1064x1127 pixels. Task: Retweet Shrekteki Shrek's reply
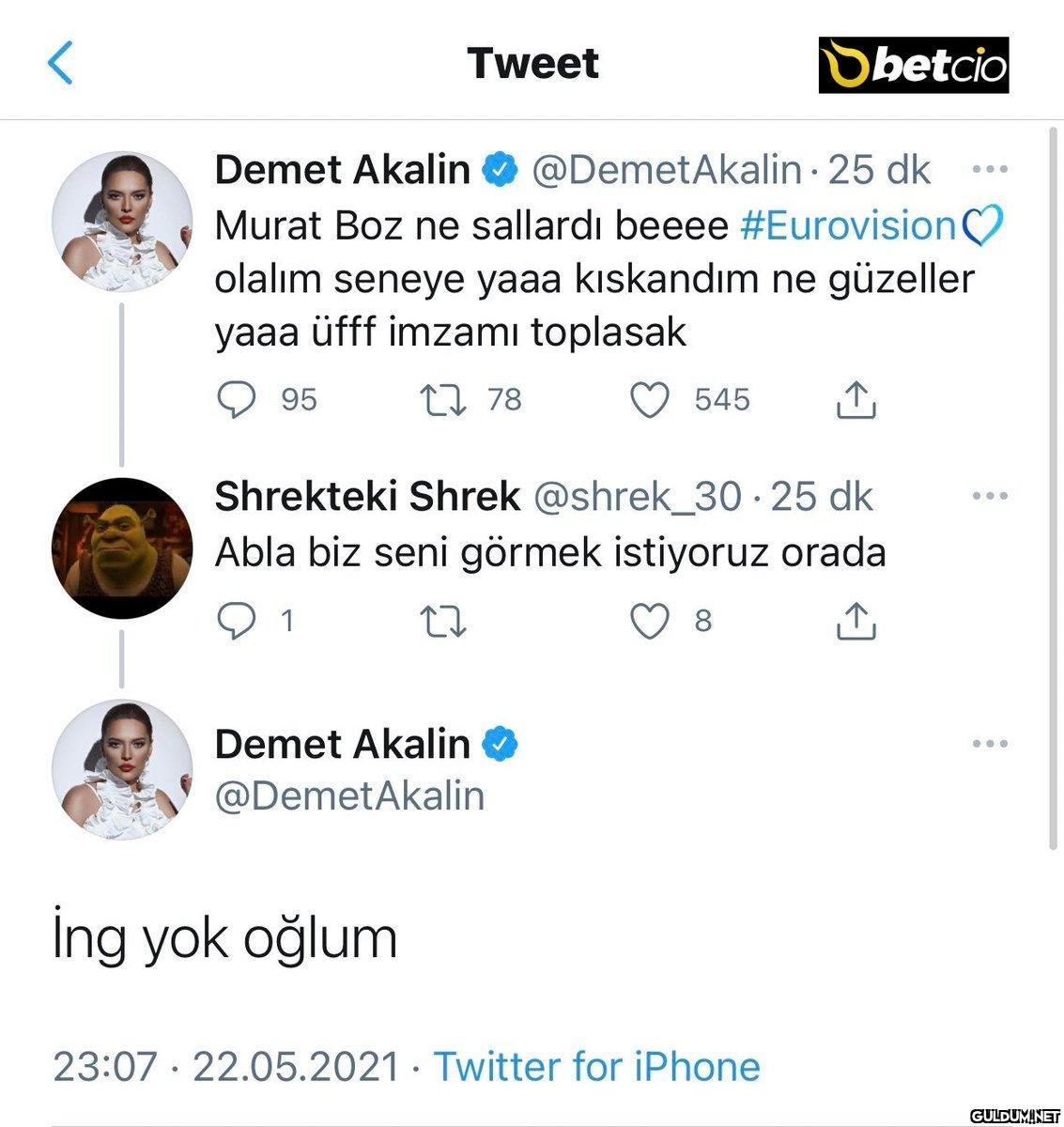[x=443, y=621]
